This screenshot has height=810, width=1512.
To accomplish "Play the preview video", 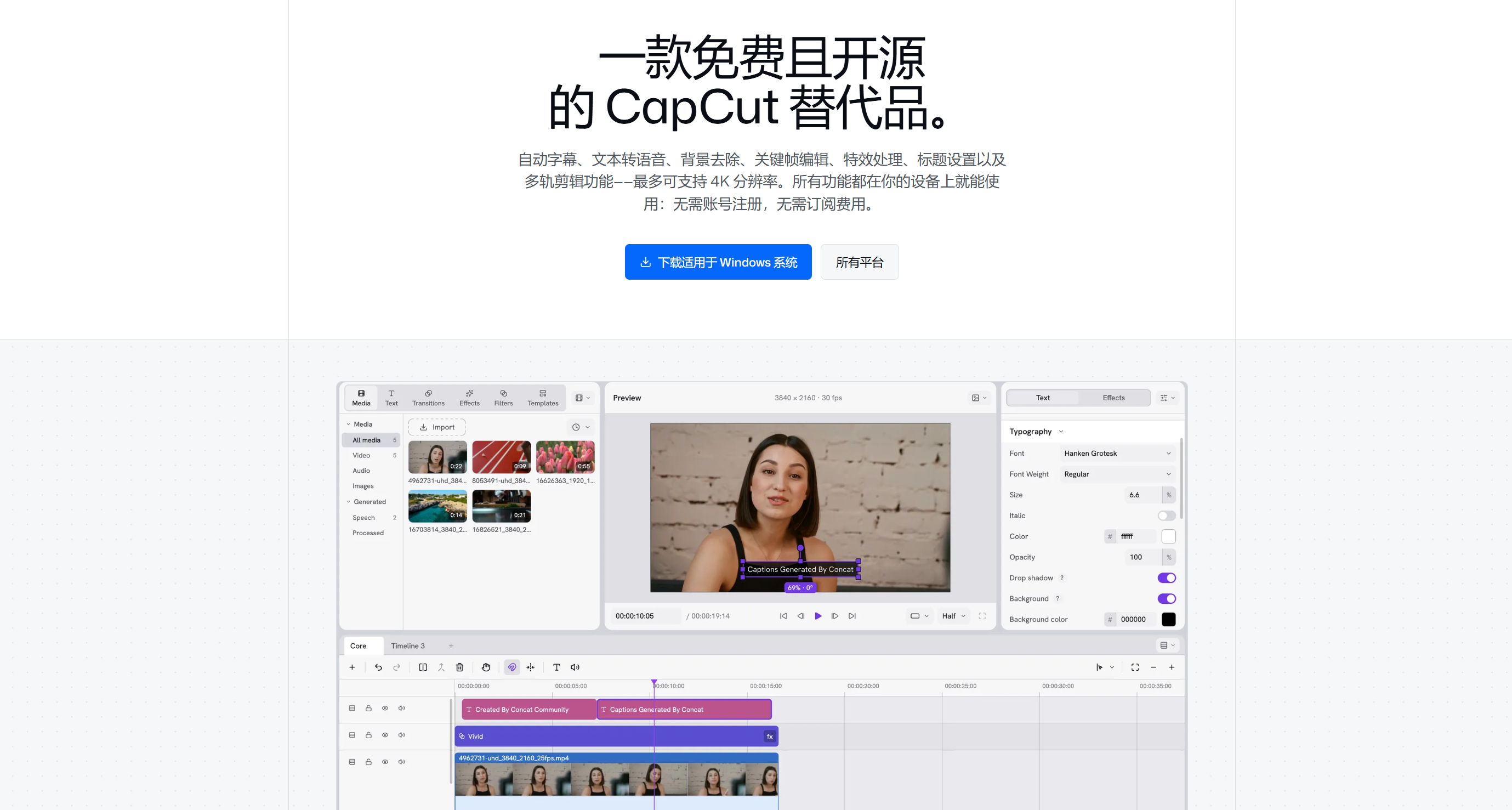I will [x=817, y=616].
